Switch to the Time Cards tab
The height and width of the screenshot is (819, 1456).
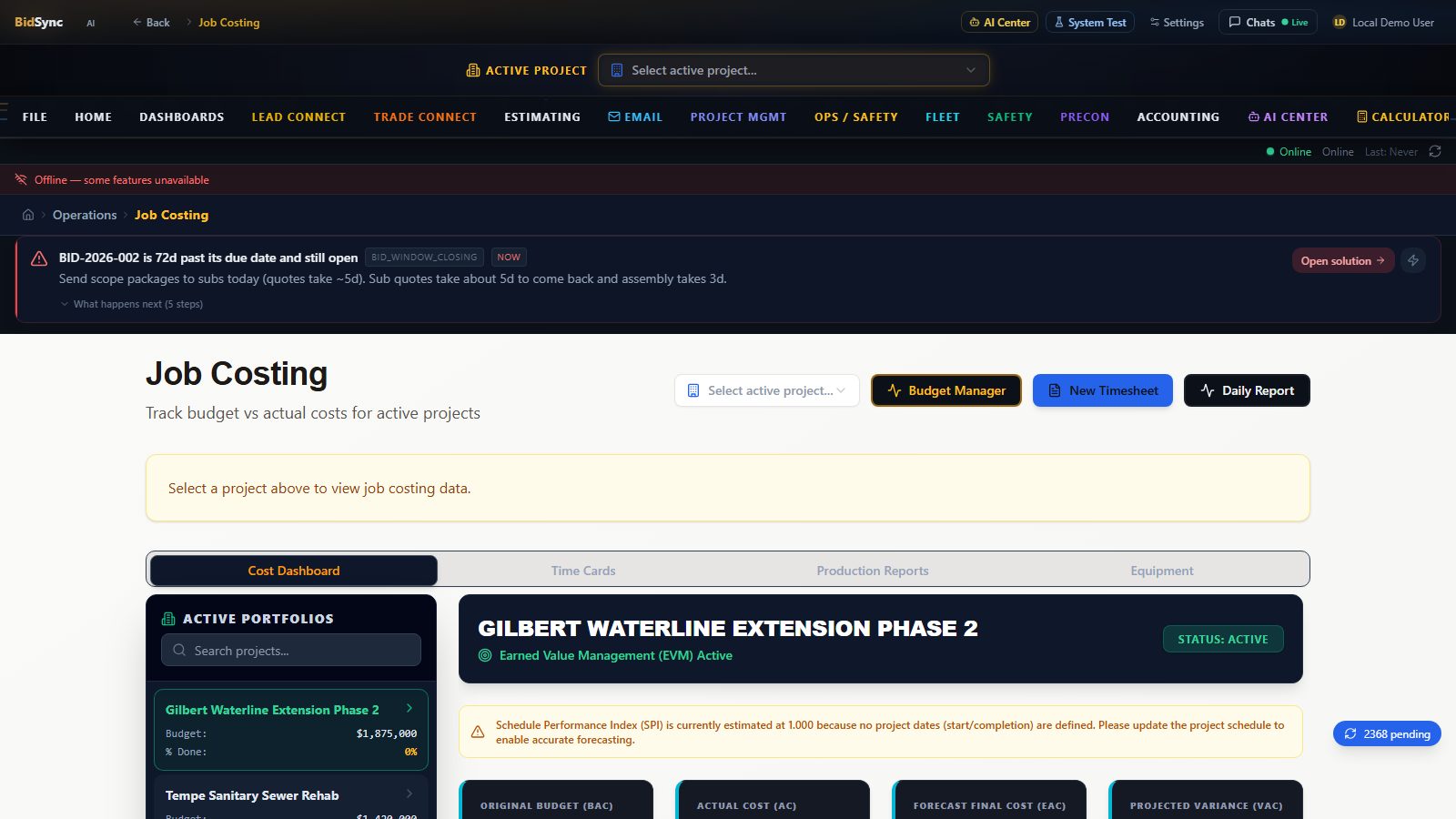coord(583,571)
